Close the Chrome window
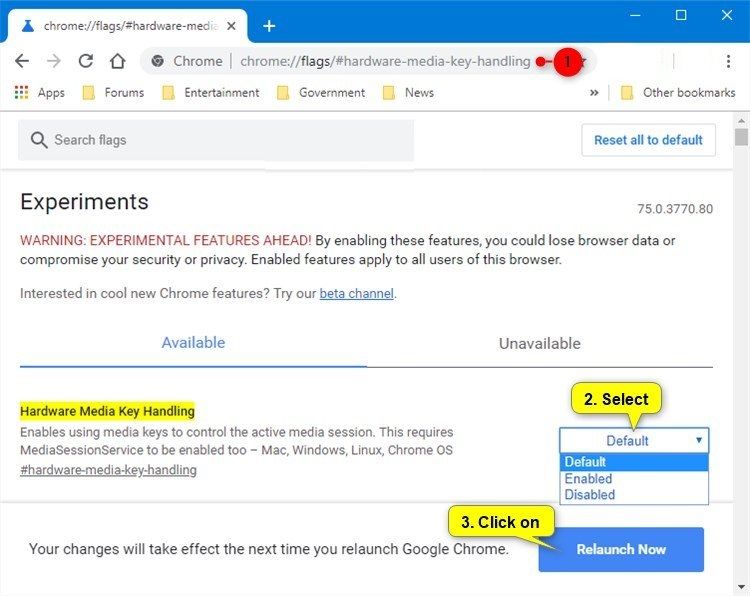Image resolution: width=750 pixels, height=596 pixels. [727, 15]
